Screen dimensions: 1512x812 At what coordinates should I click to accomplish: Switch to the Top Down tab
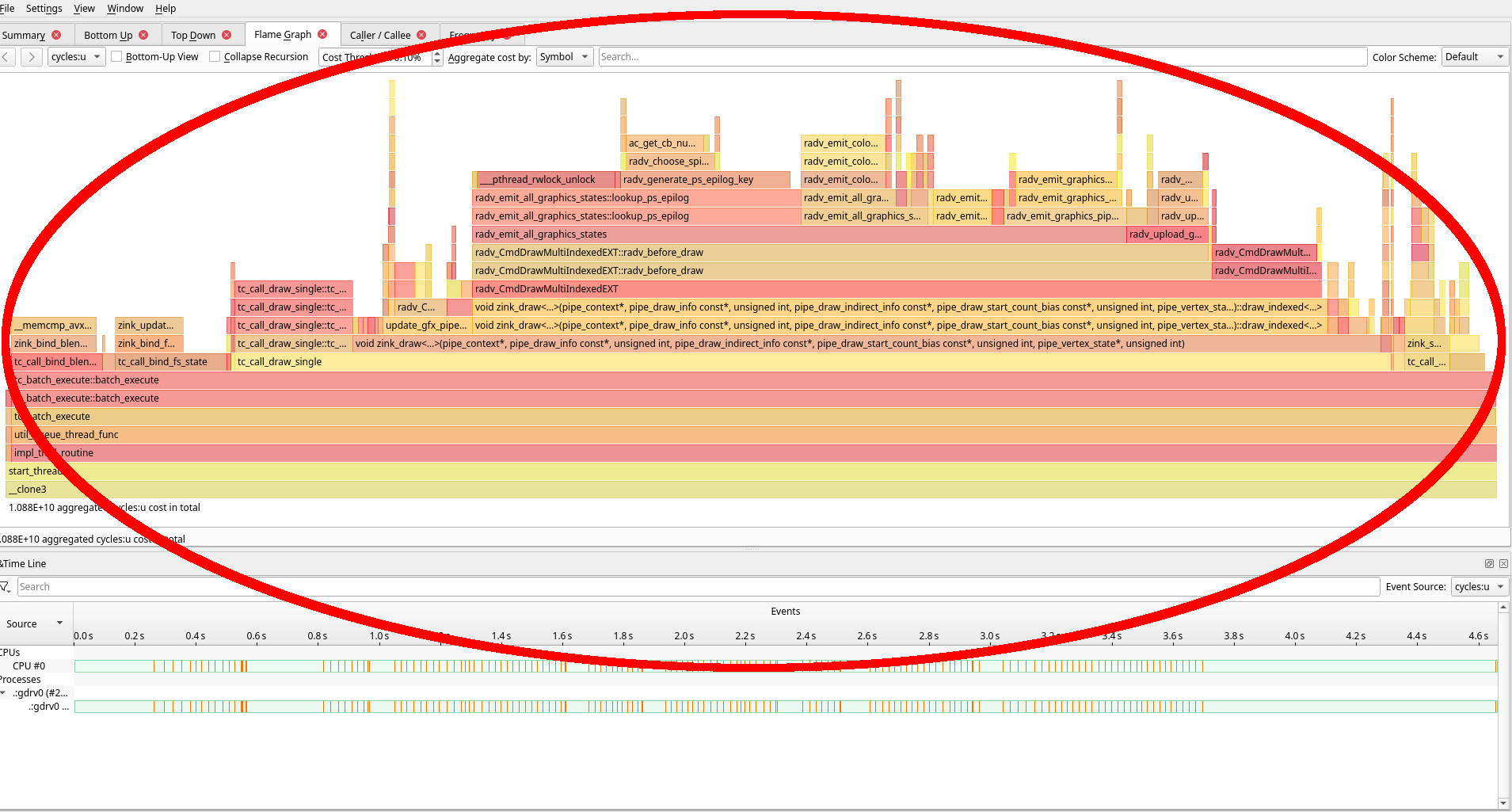pos(193,35)
